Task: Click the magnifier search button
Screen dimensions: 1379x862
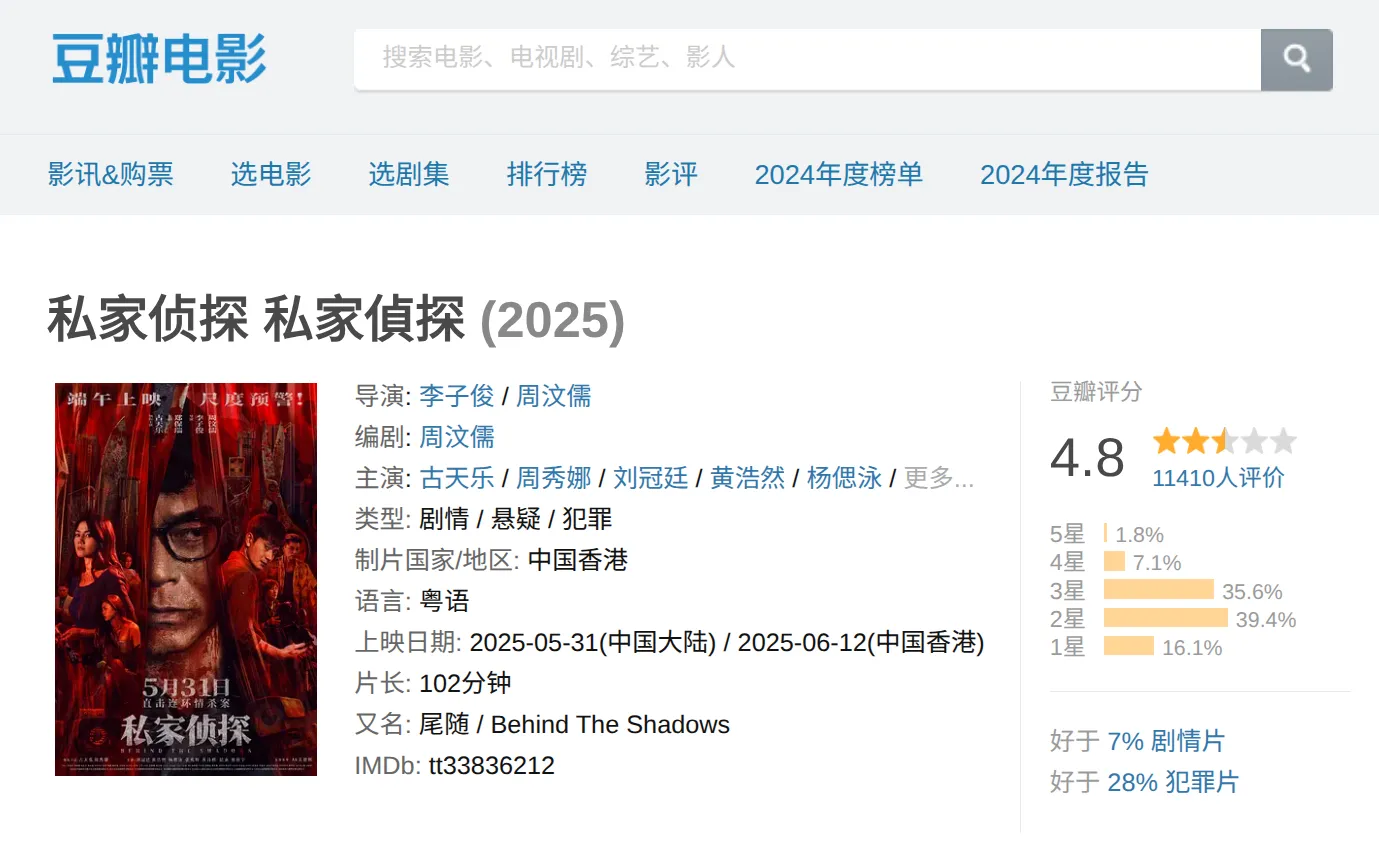Action: click(1297, 59)
